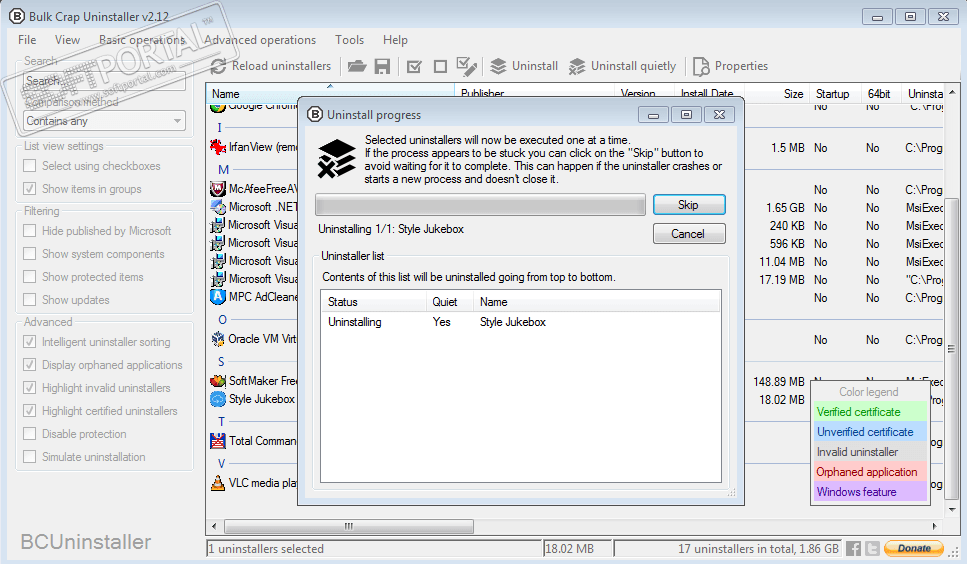967x564 pixels.
Task: Click the Donate button
Action: tap(914, 548)
